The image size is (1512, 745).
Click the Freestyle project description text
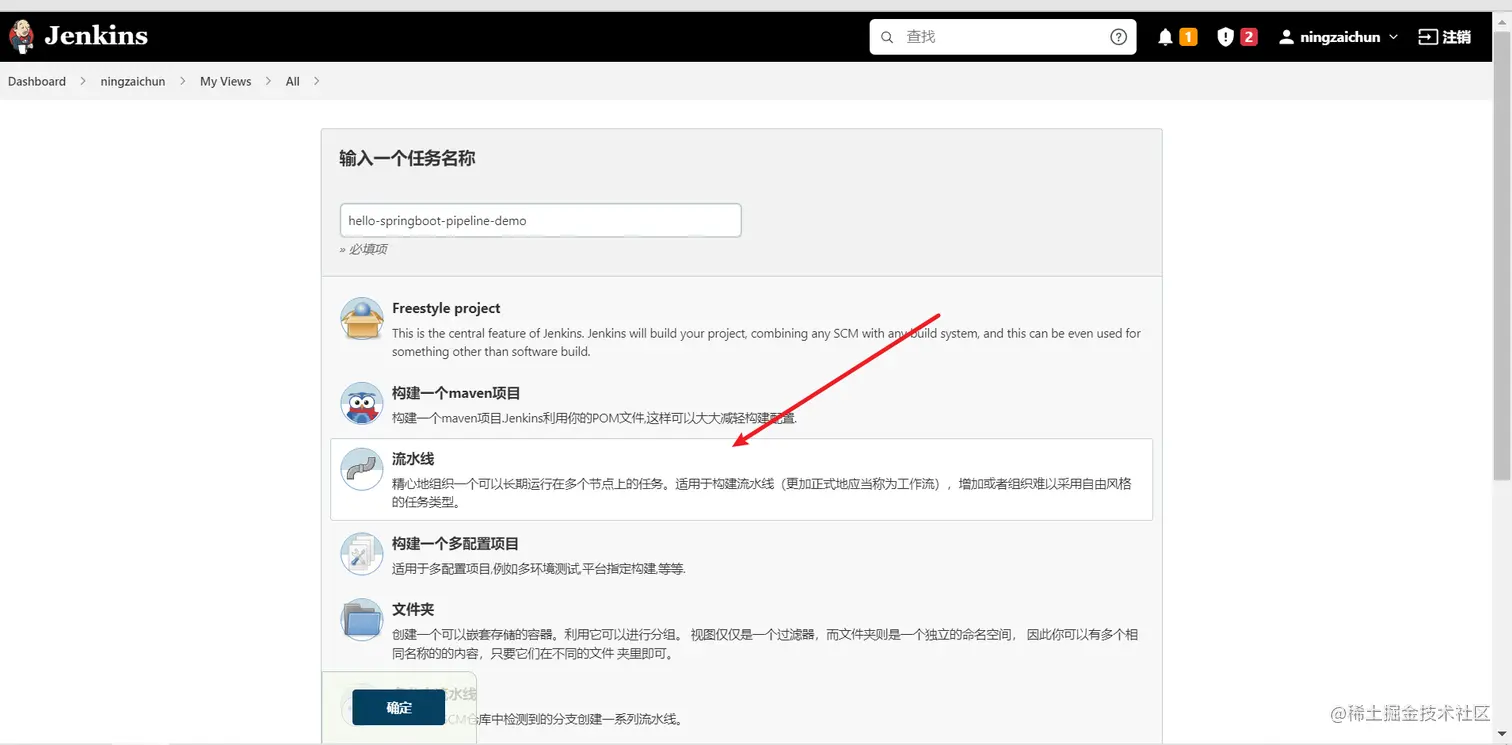pyautogui.click(x=766, y=342)
